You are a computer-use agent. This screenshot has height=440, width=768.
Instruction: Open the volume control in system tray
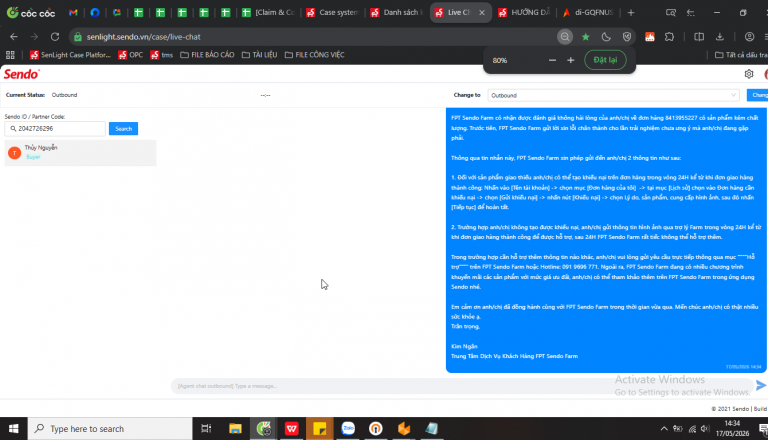(705, 429)
